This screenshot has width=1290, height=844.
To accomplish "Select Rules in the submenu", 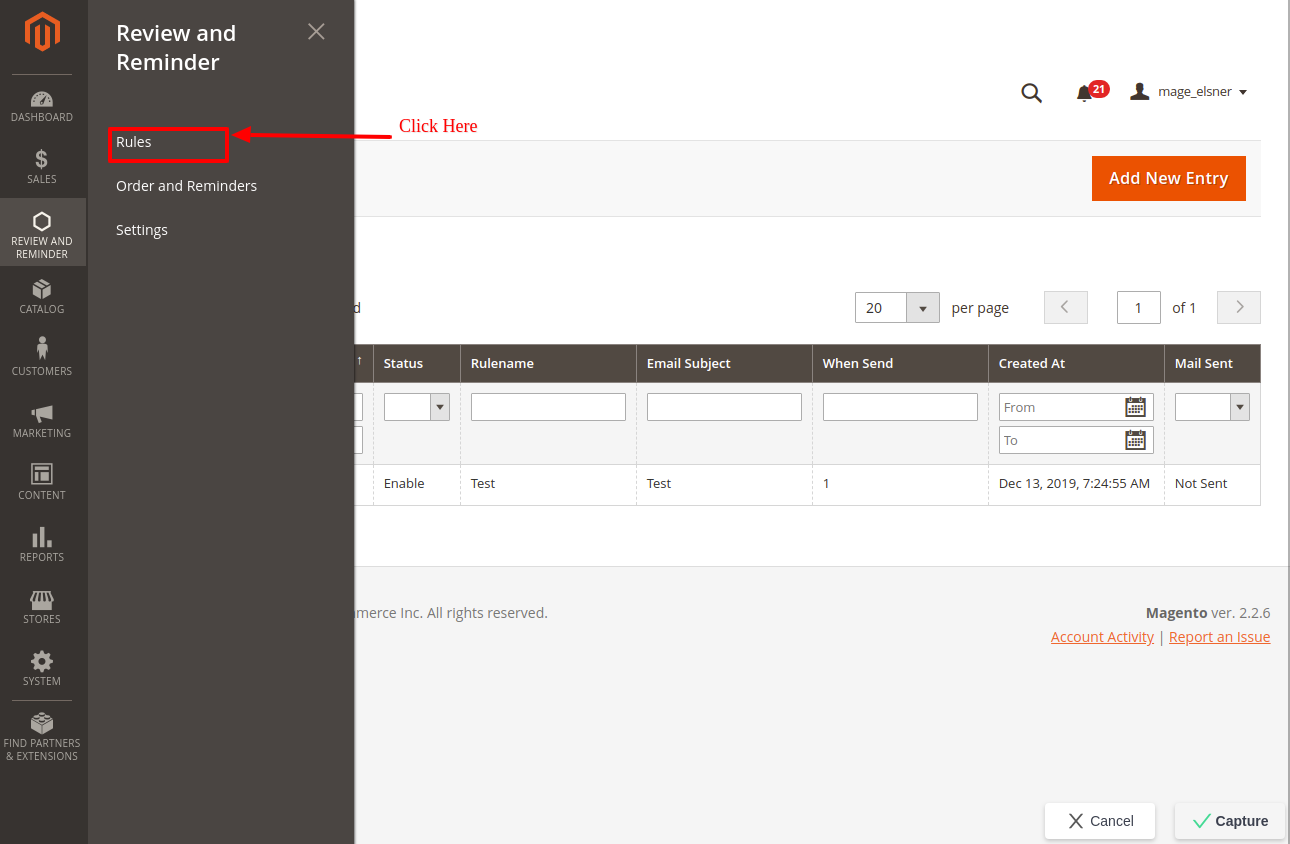I will 134,143.
